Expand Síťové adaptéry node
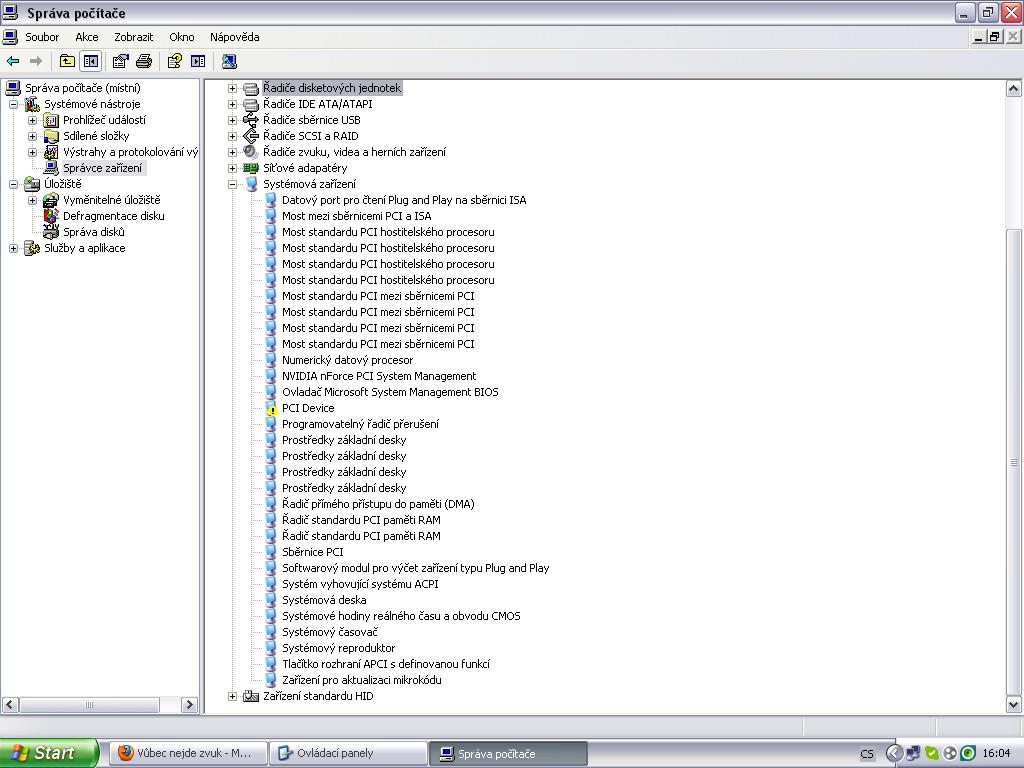The image size is (1024, 768). 233,168
